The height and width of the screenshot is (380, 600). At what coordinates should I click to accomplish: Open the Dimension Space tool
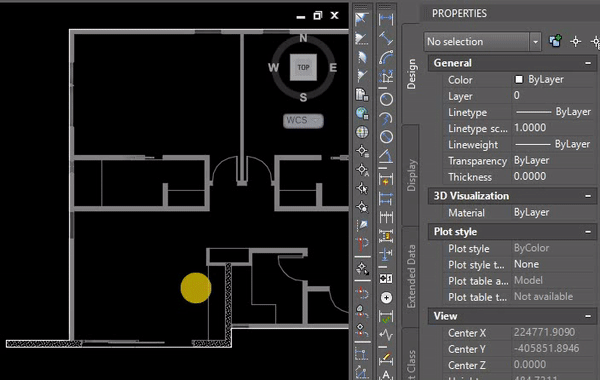(386, 235)
